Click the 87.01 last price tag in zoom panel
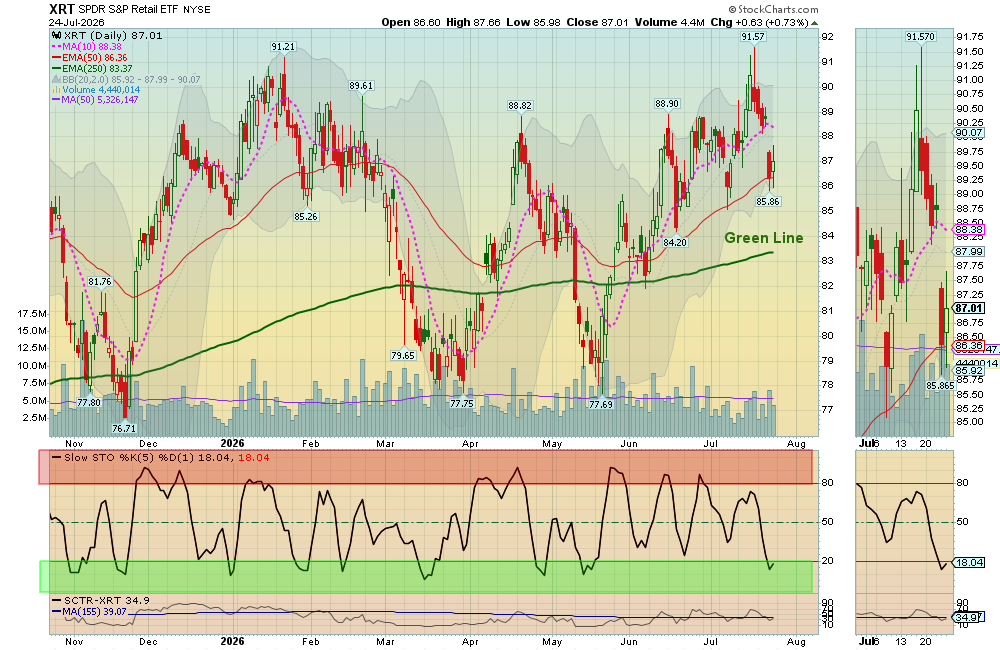This screenshot has height=650, width=1000. click(969, 308)
